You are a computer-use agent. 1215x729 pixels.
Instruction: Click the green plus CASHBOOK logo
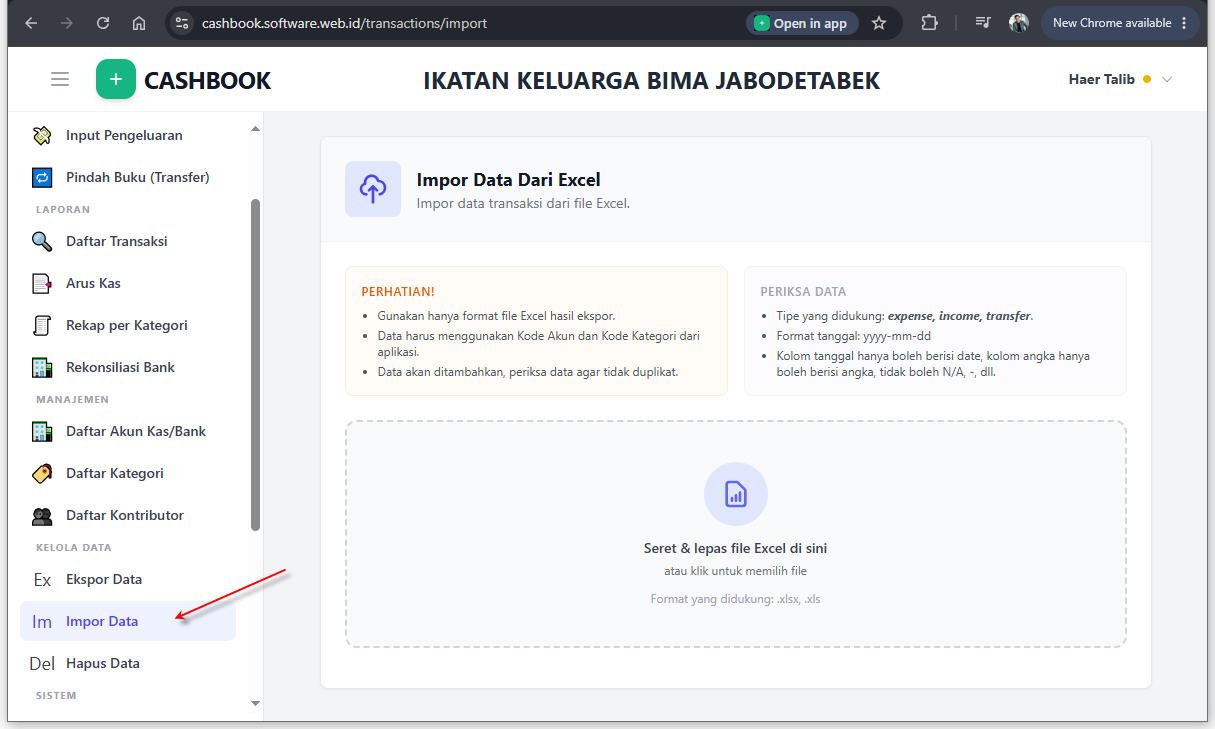click(116, 79)
